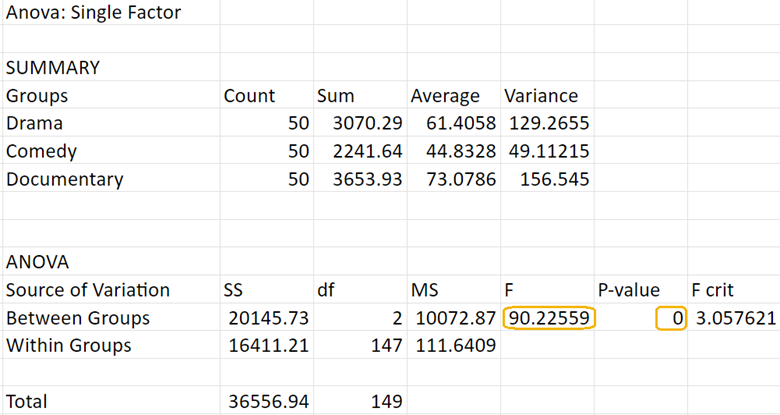780x415 pixels.
Task: Select the Comedy group label cell
Action: pos(41,152)
